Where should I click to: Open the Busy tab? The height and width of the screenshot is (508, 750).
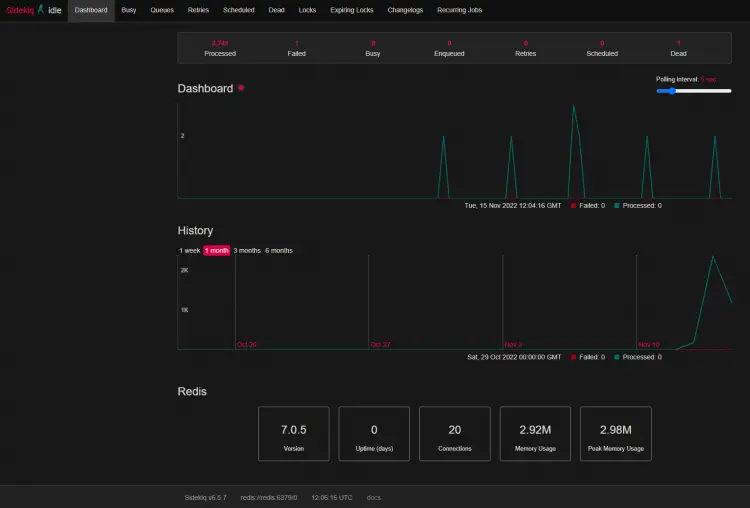click(129, 10)
